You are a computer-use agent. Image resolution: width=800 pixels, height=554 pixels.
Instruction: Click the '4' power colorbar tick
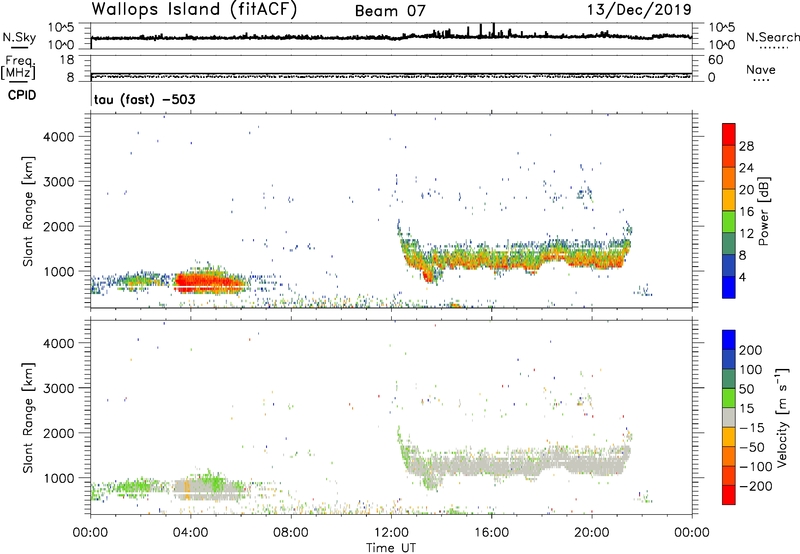coord(743,277)
